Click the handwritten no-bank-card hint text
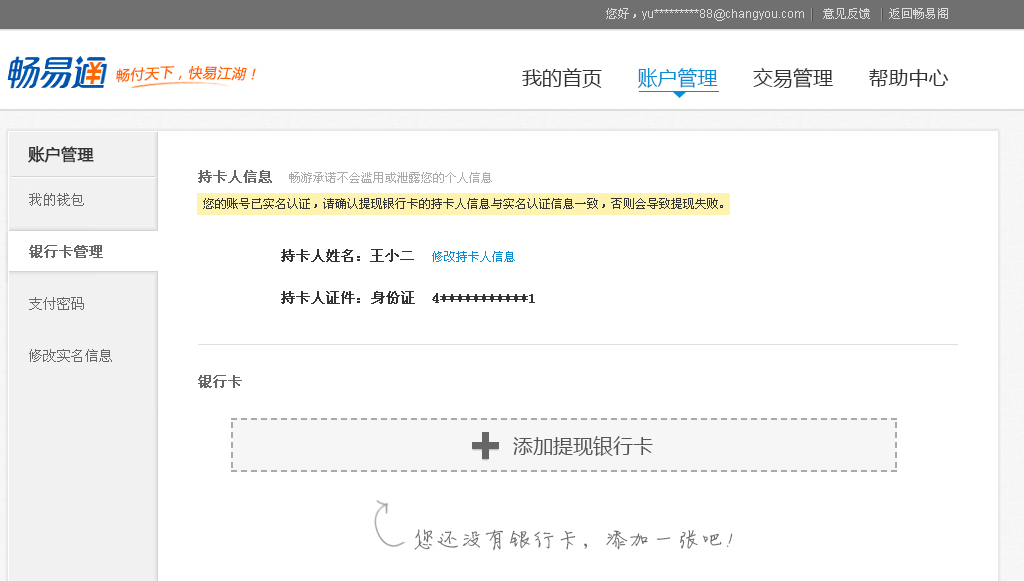 point(574,540)
